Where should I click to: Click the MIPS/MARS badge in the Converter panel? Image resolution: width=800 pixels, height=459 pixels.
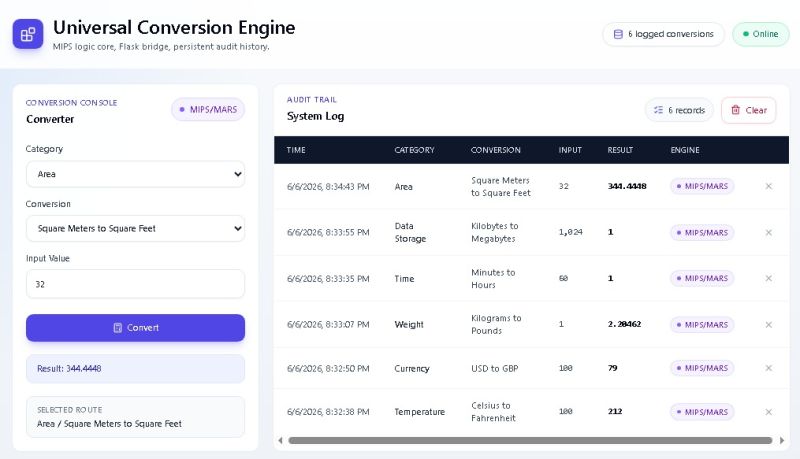click(208, 110)
